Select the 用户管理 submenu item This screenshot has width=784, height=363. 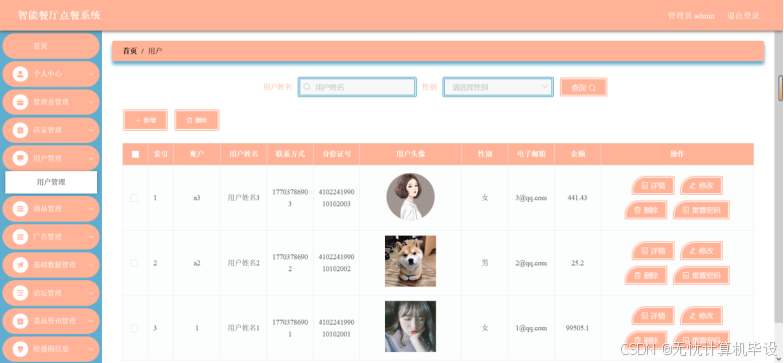pyautogui.click(x=51, y=182)
